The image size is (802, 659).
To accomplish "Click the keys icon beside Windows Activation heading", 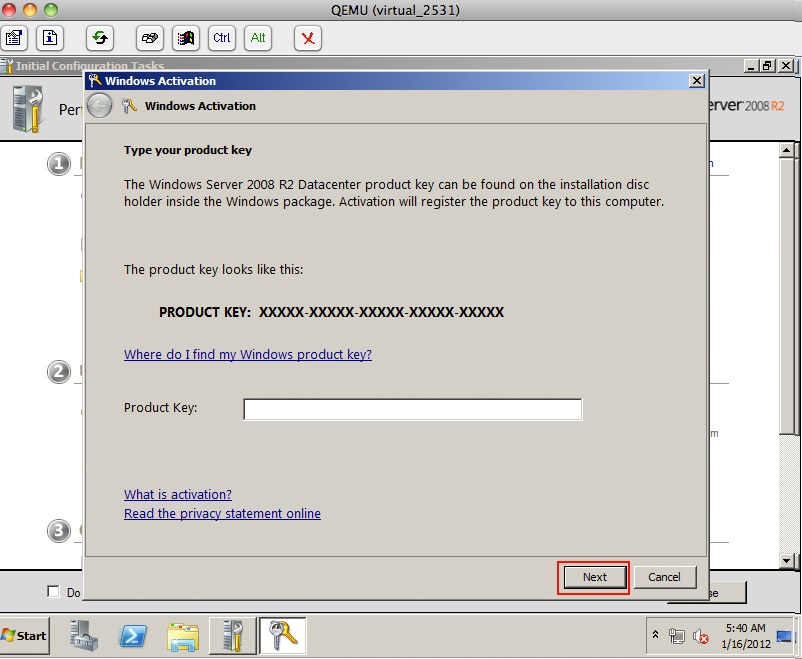I will (129, 106).
